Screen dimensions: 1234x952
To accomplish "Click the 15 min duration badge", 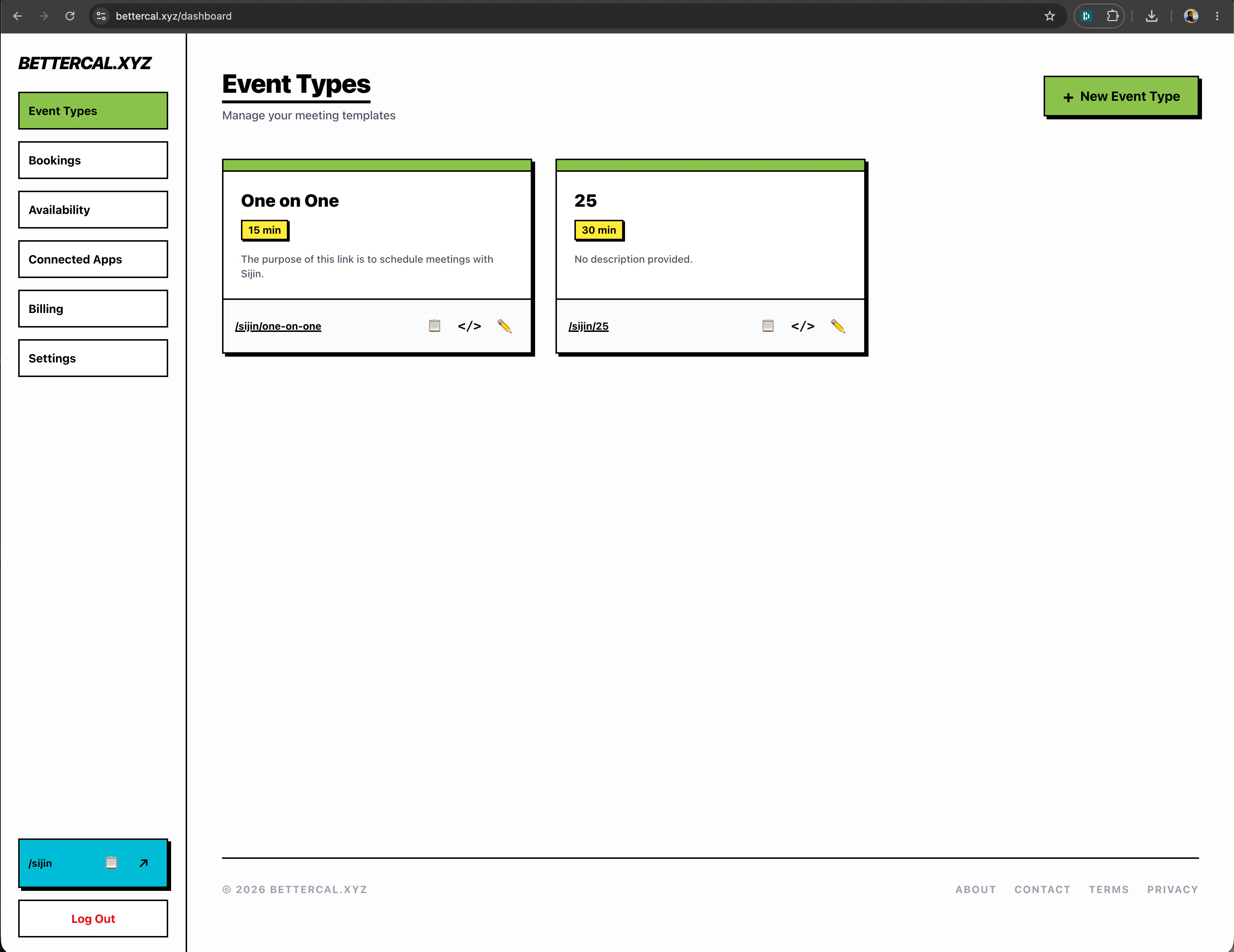I will 264,229.
